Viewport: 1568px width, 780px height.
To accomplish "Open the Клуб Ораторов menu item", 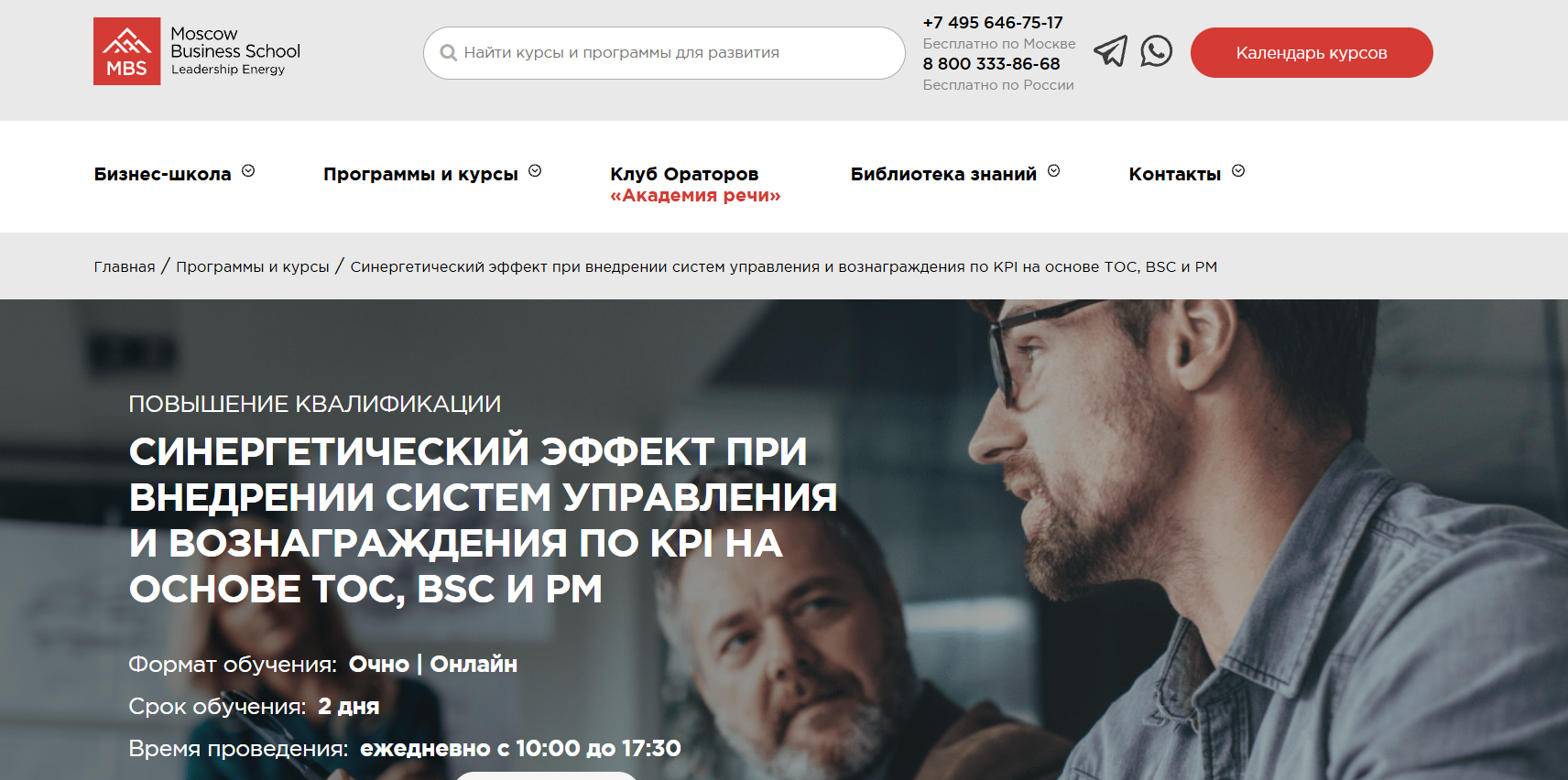I will coord(684,174).
